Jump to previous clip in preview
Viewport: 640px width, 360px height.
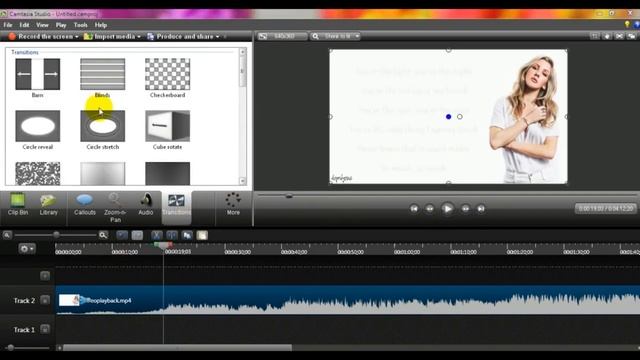pos(414,209)
